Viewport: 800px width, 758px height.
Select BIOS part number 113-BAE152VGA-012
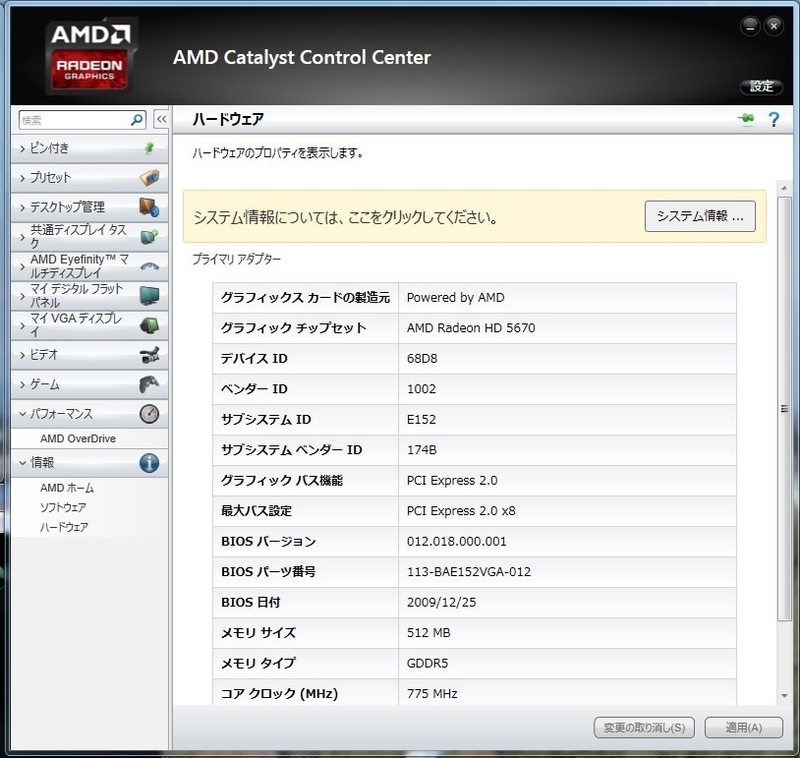point(469,572)
